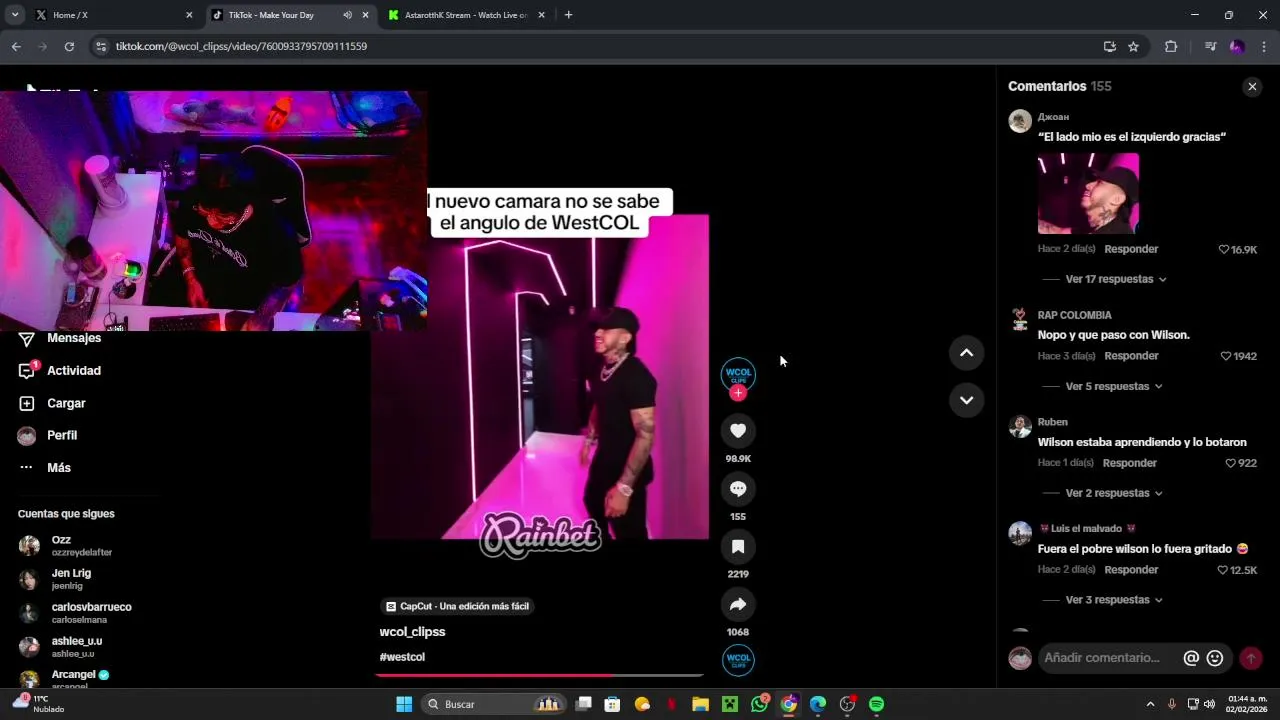Like RAP COLOMBIA's comment heart

tap(1226, 356)
